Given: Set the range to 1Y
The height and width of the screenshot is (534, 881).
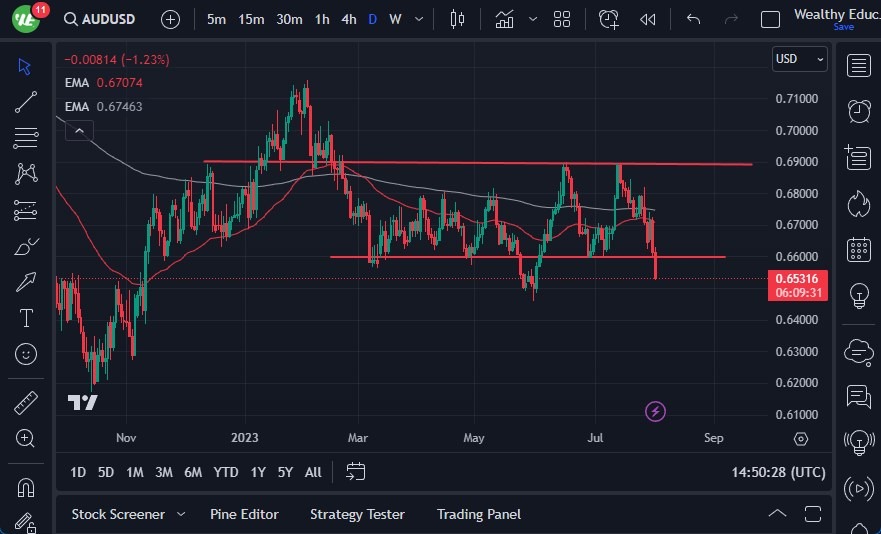Looking at the screenshot, I should (x=258, y=472).
